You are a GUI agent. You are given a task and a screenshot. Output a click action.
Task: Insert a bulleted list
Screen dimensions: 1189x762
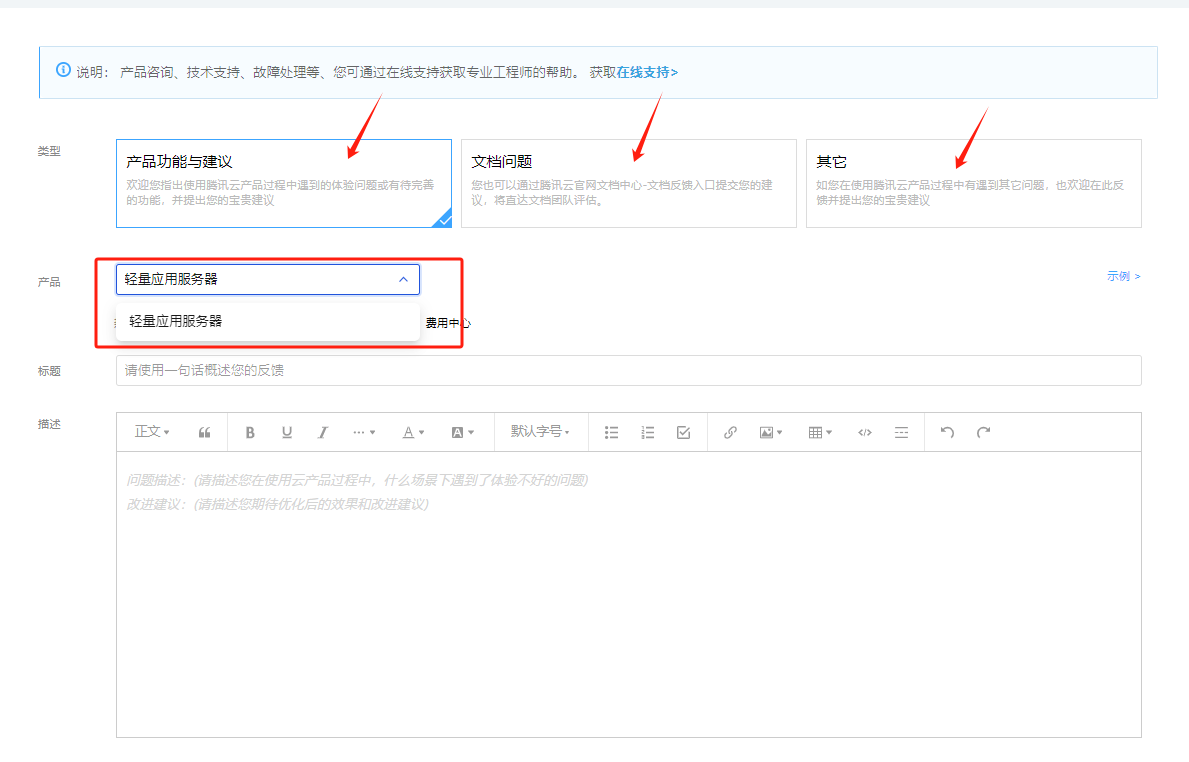coord(611,432)
